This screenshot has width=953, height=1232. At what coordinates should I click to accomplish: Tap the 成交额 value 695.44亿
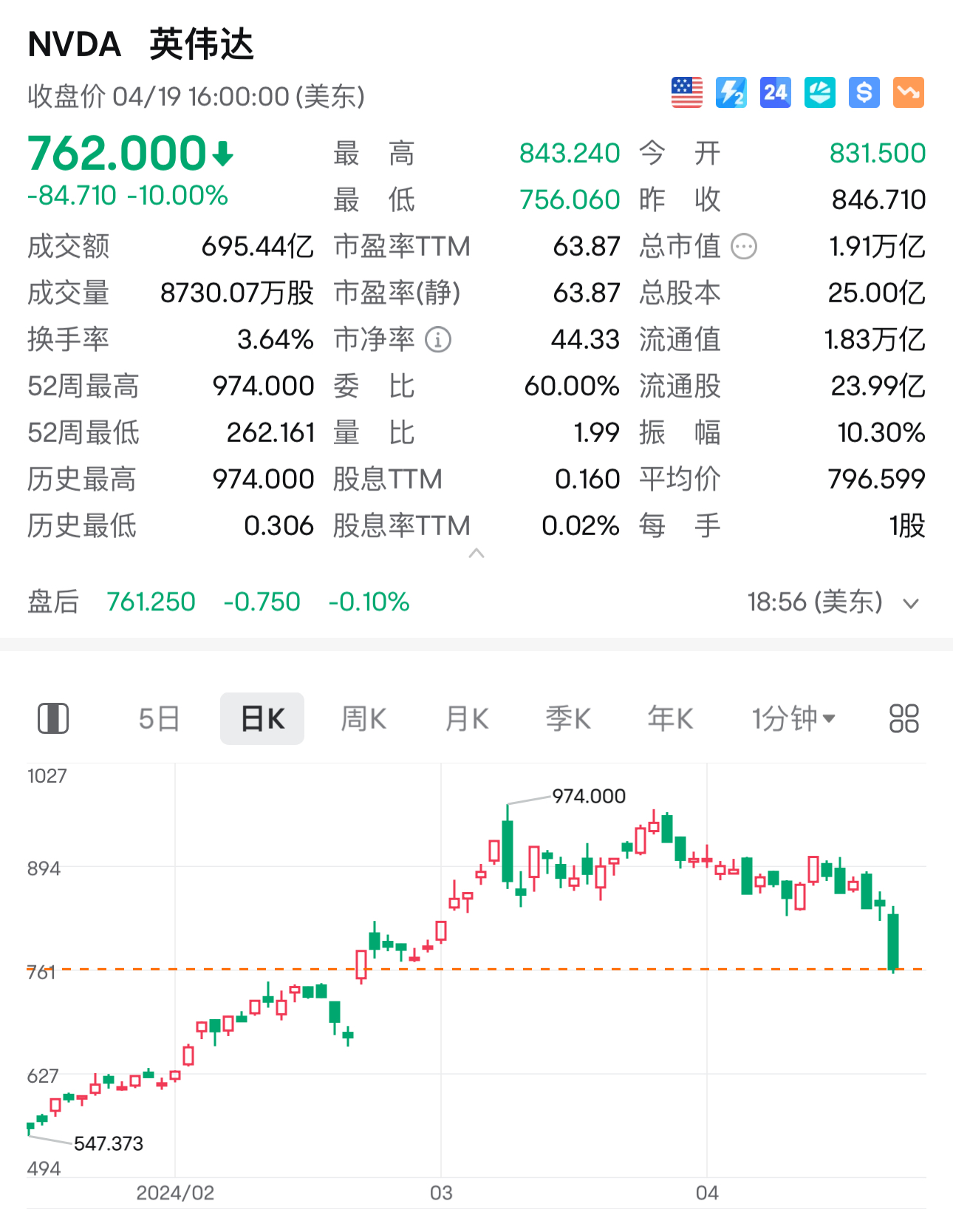coord(258,247)
